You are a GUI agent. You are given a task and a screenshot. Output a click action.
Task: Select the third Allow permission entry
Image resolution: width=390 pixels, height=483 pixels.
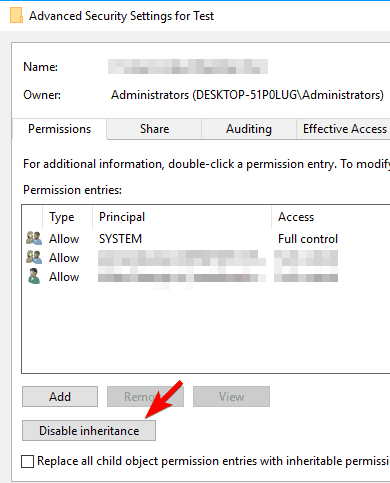pos(206,277)
